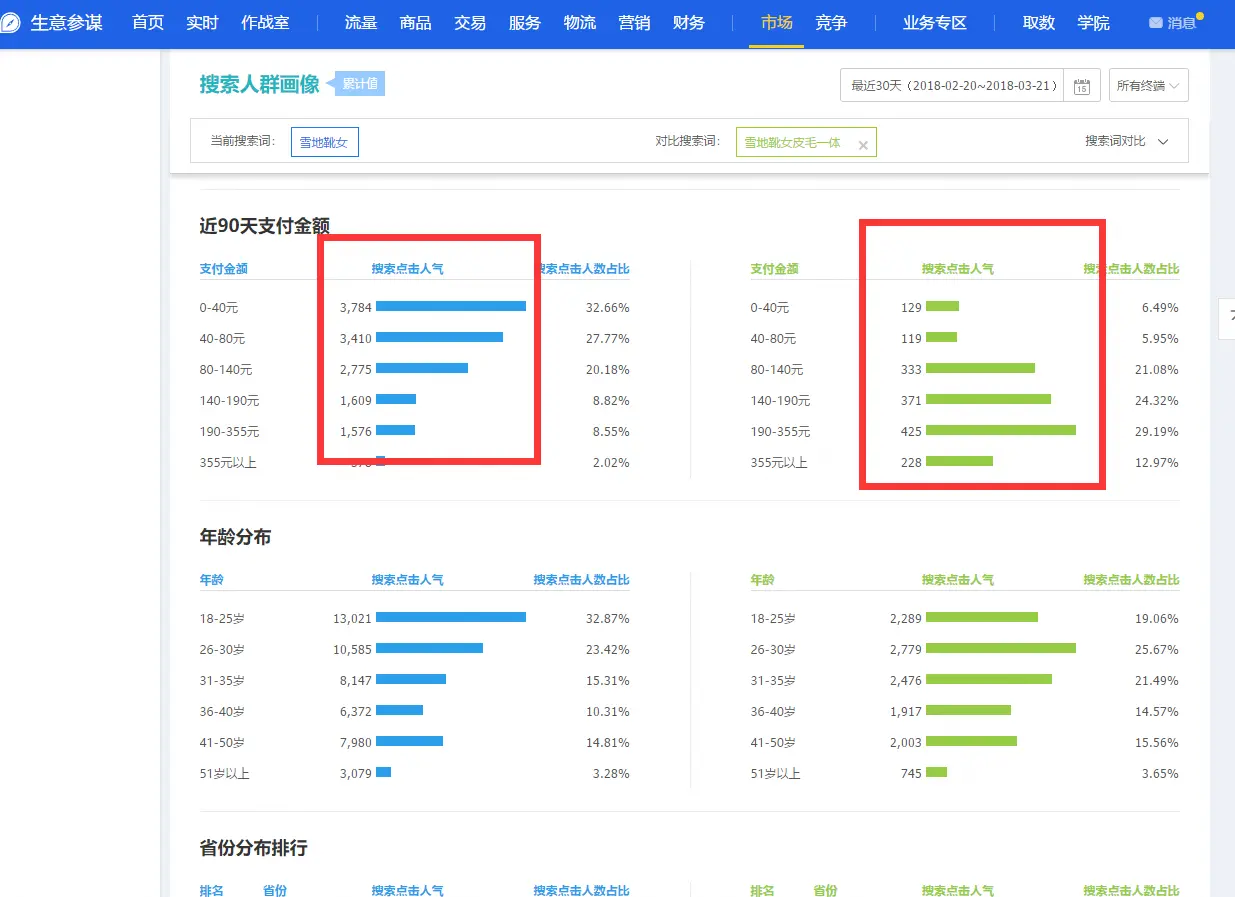Click the 累计值 label badge
Image resolution: width=1235 pixels, height=897 pixels.
(360, 84)
